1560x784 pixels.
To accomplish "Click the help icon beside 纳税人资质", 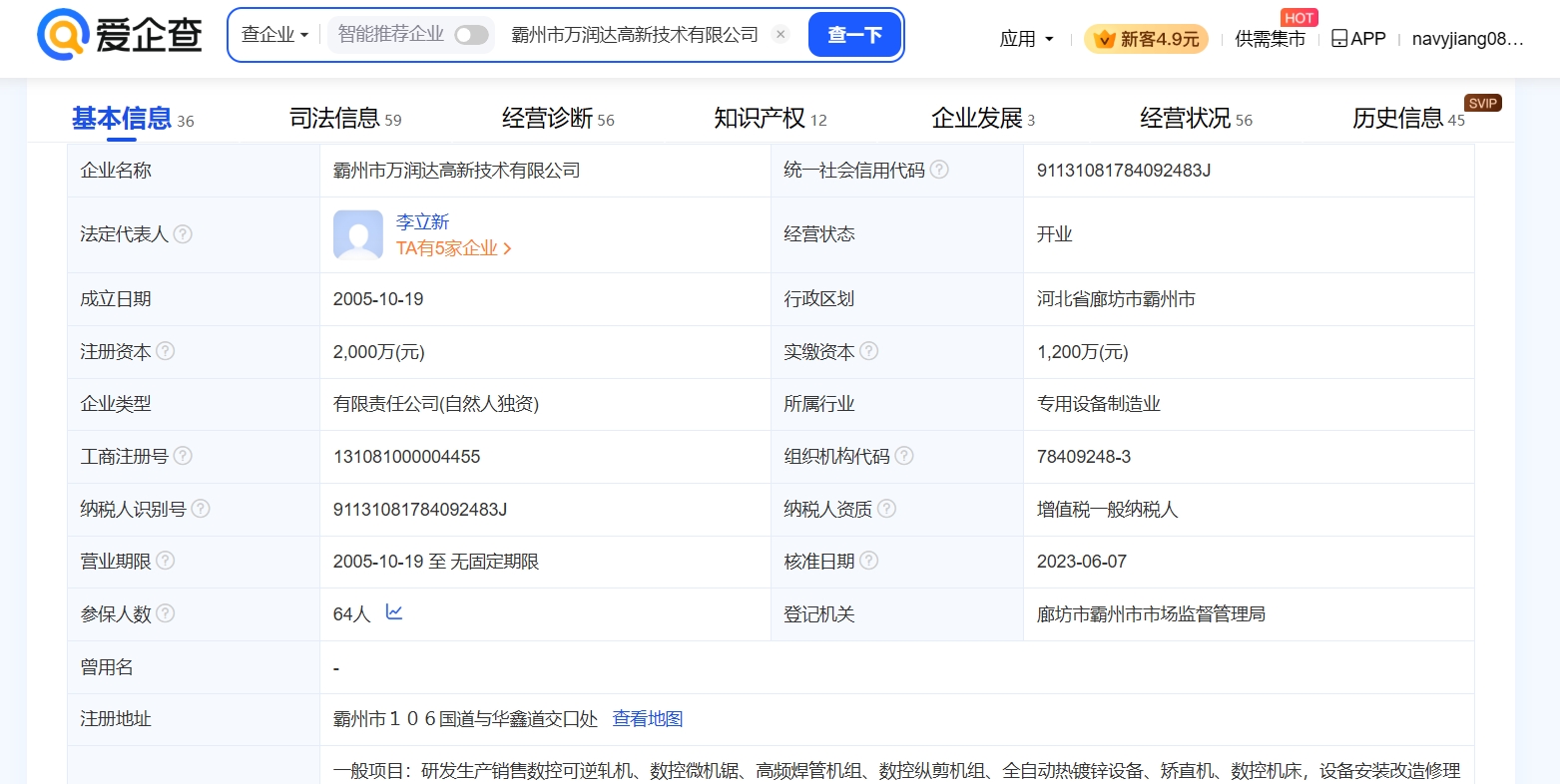I will 886,509.
